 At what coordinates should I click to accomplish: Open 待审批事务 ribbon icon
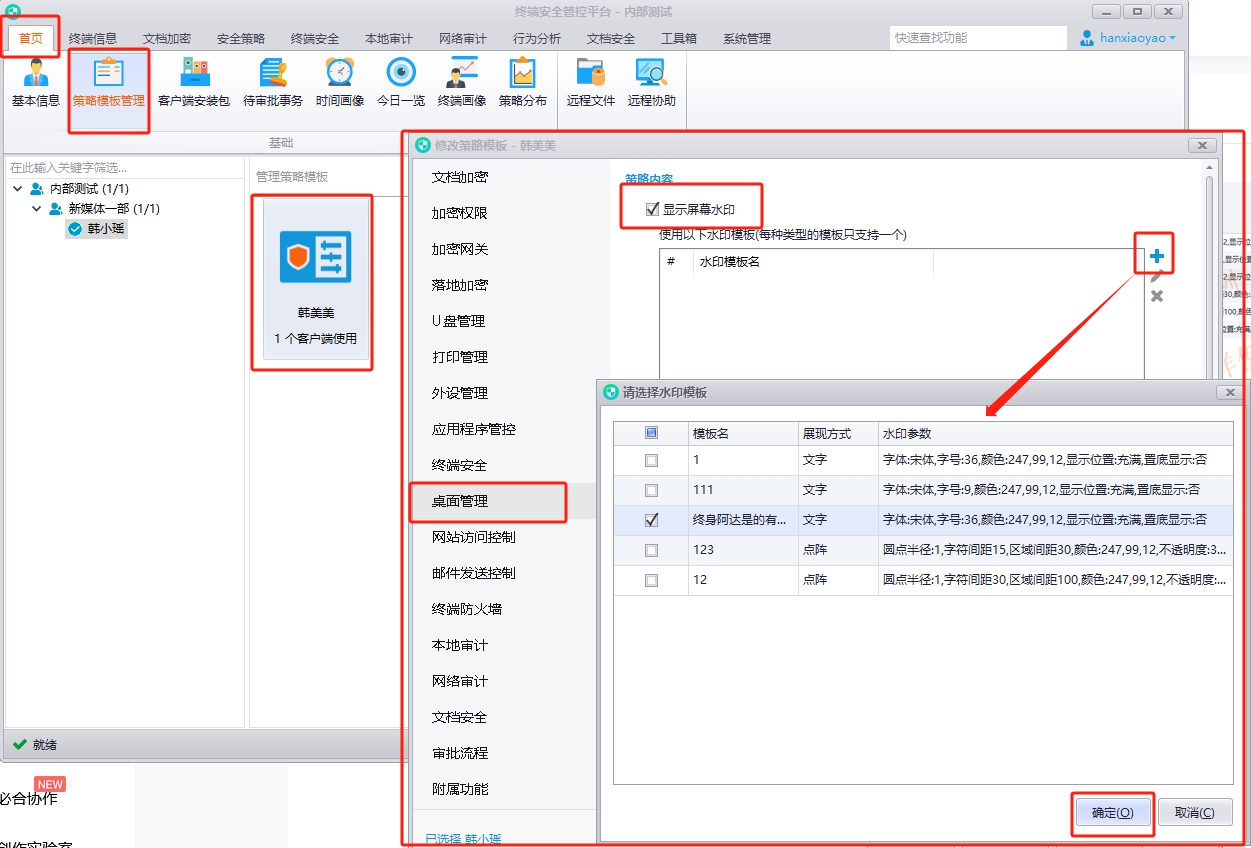click(273, 84)
